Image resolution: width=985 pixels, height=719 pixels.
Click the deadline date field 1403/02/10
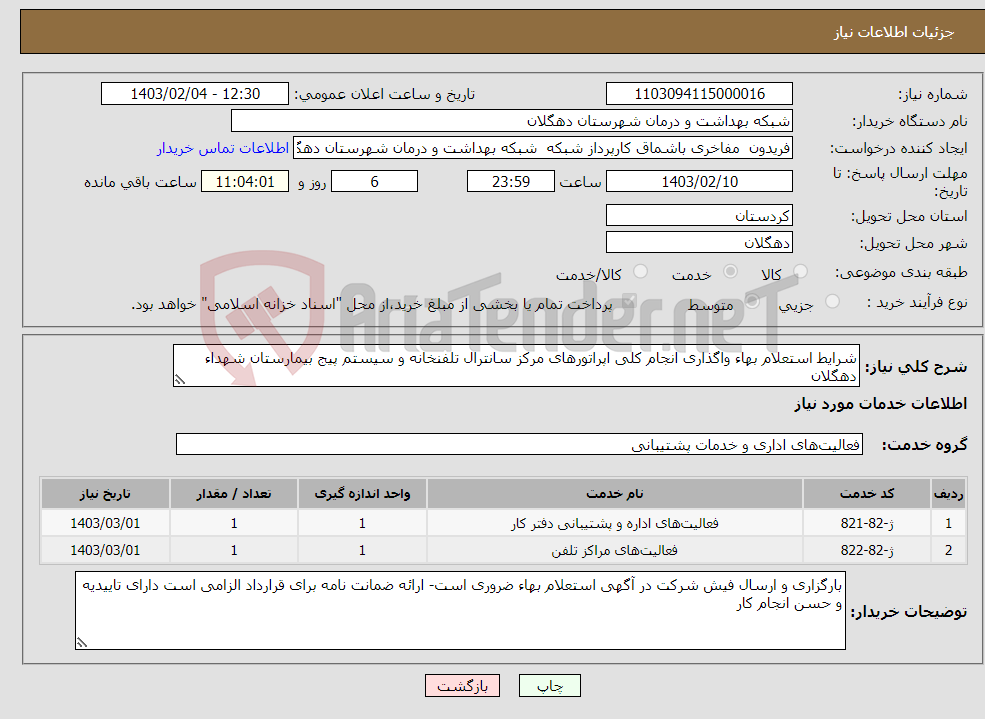tap(699, 181)
